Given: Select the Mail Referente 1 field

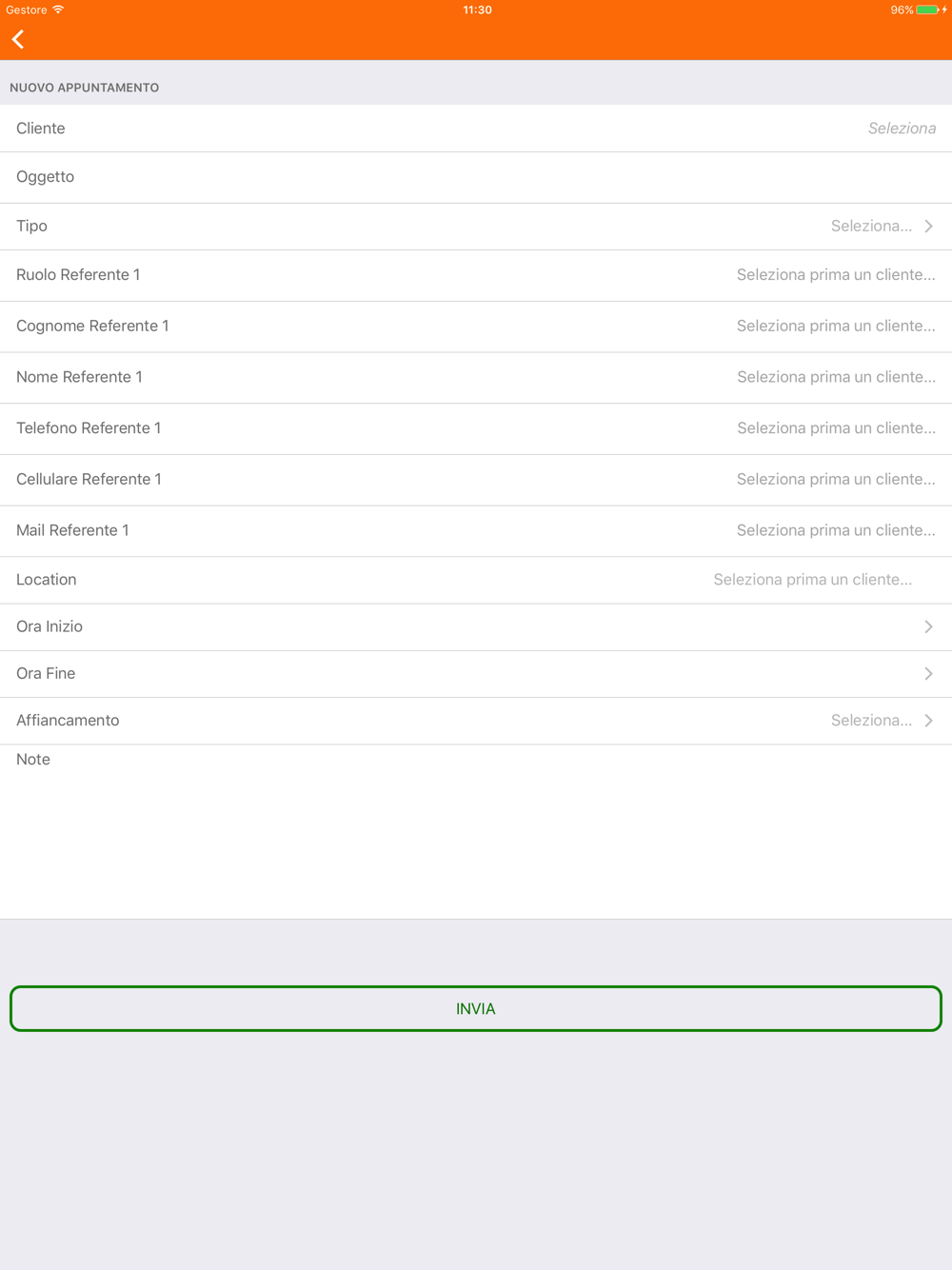Looking at the screenshot, I should [x=835, y=531].
